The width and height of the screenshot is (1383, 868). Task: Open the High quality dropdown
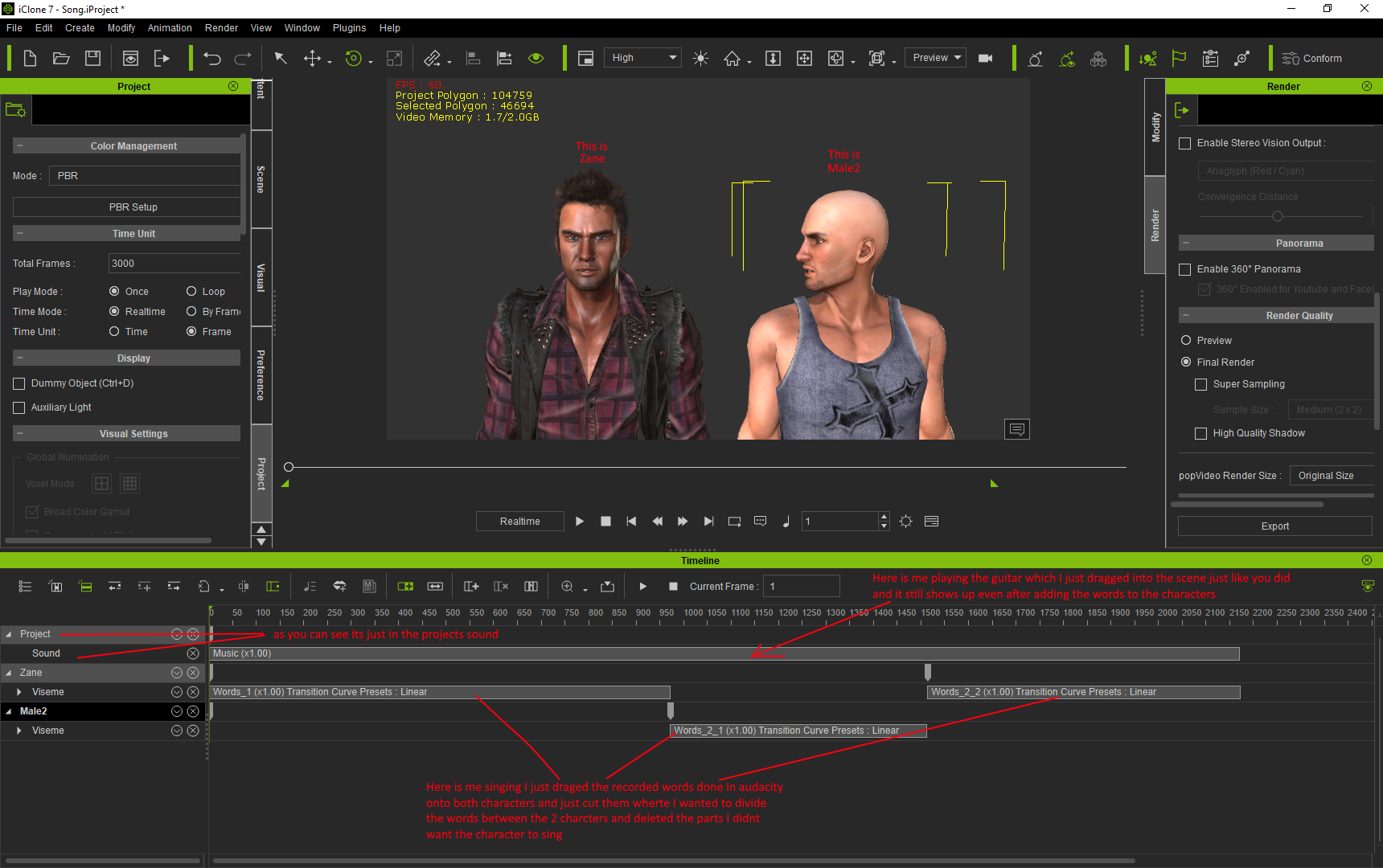pos(643,58)
